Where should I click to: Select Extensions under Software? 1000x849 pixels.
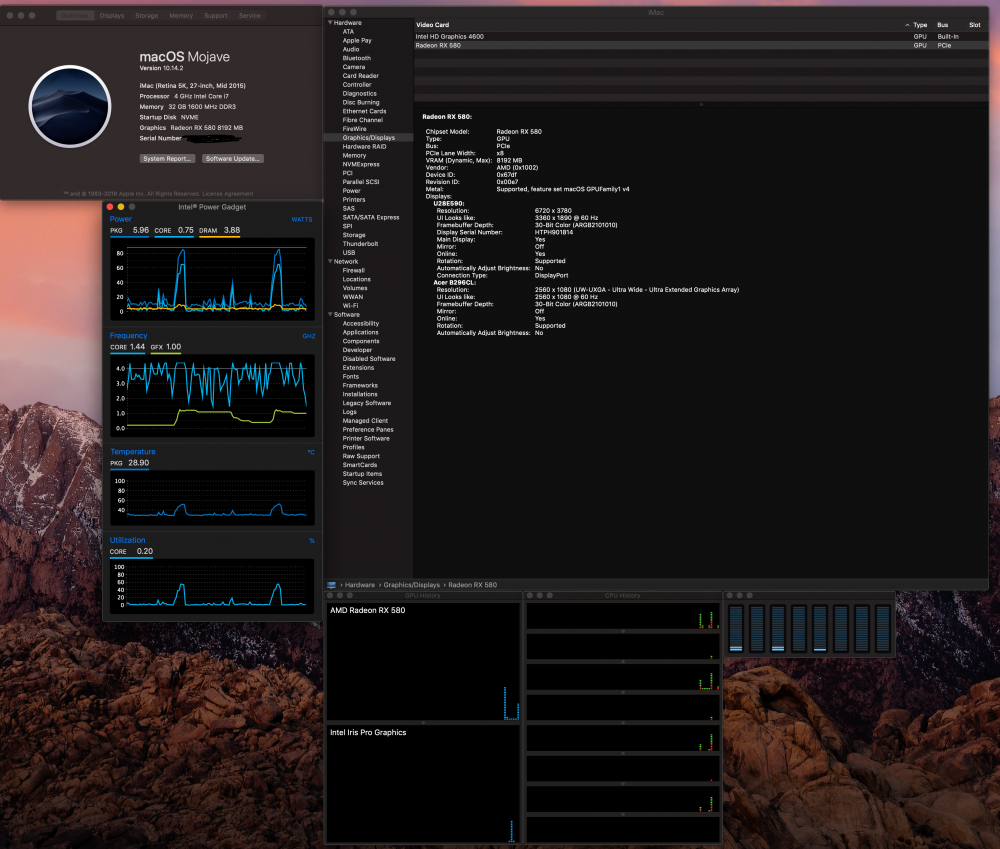[x=358, y=367]
